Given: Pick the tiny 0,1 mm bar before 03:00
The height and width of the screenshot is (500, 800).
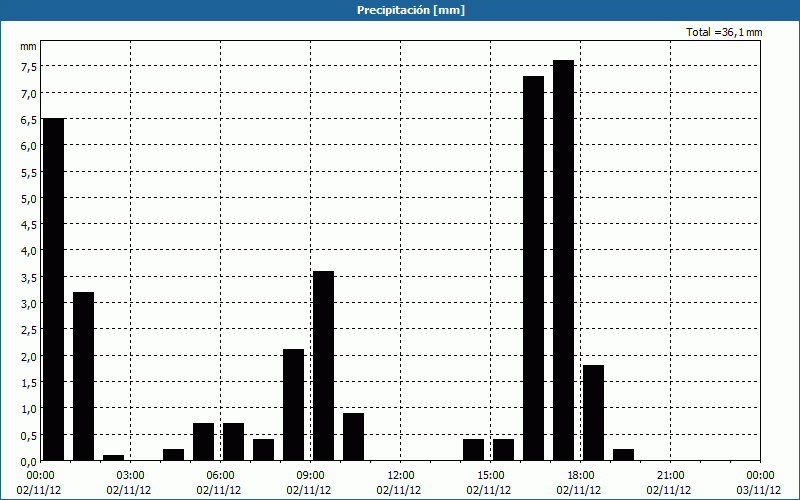Looking at the screenshot, I should 113,458.
